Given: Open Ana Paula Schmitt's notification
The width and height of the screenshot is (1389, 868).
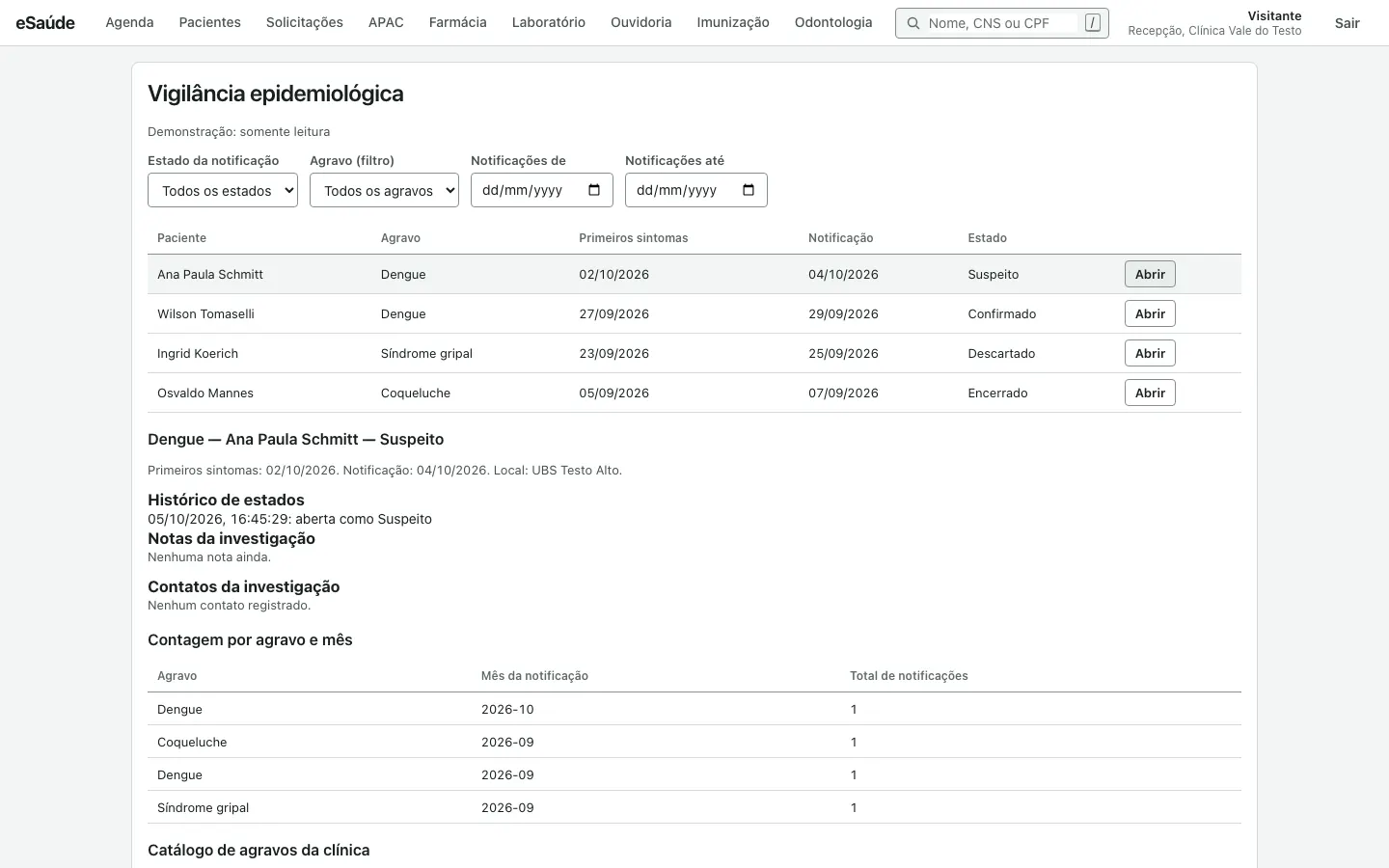Looking at the screenshot, I should pos(1150,274).
